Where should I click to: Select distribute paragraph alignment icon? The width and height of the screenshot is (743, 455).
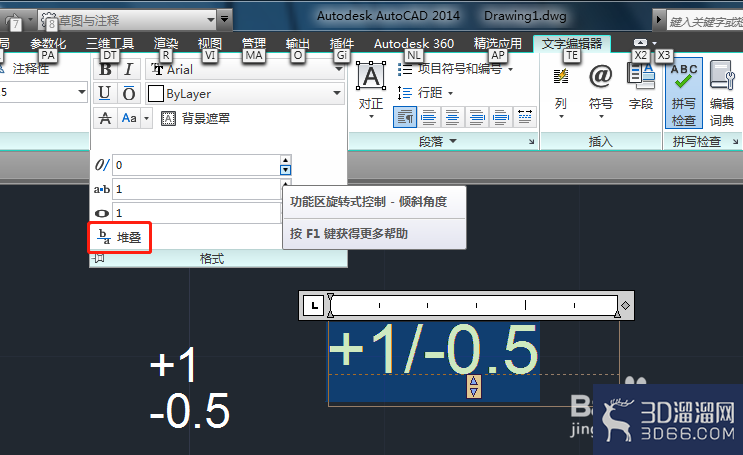click(x=525, y=117)
